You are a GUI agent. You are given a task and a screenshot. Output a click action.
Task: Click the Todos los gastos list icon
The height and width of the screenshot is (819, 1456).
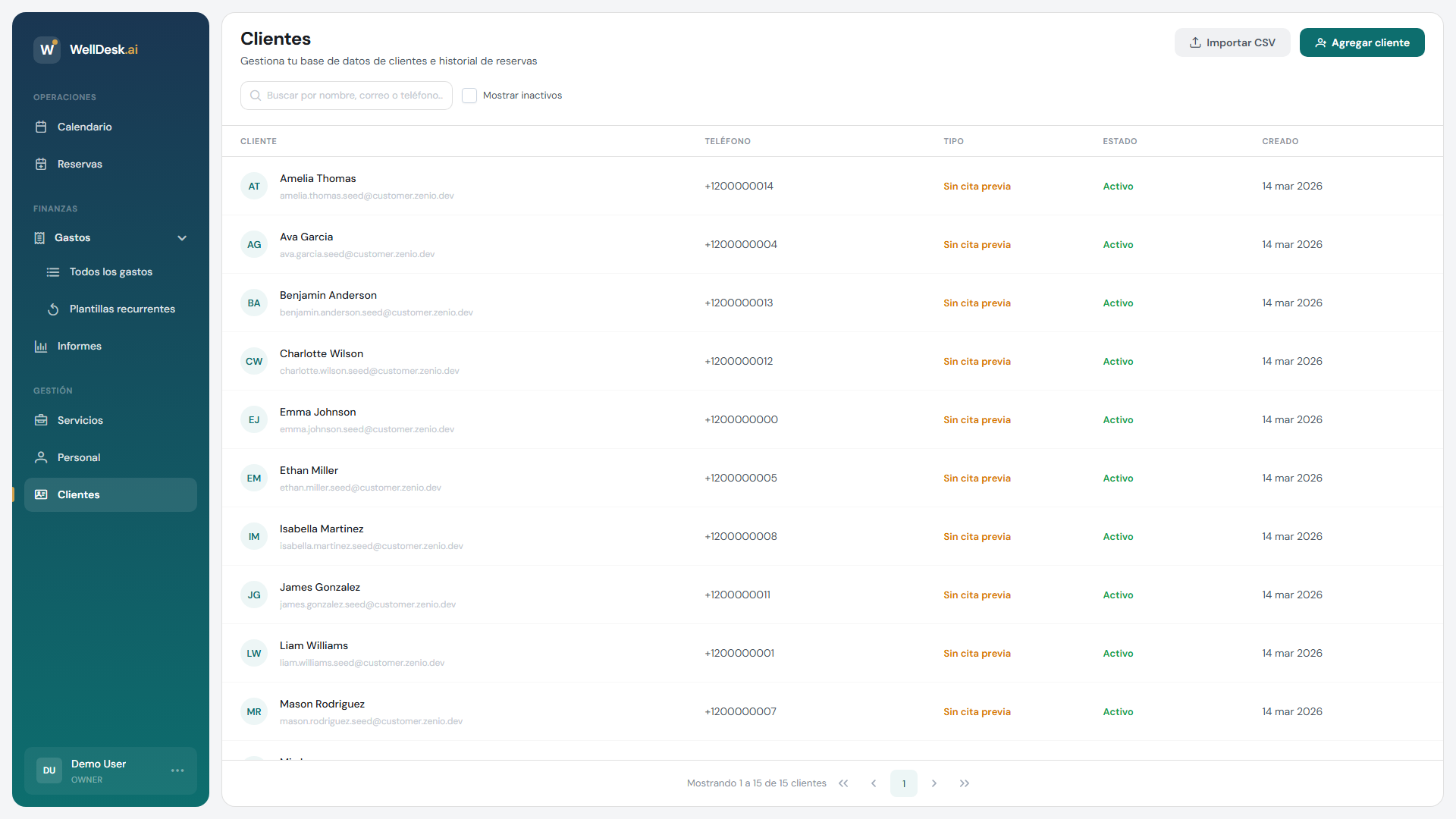pos(53,271)
